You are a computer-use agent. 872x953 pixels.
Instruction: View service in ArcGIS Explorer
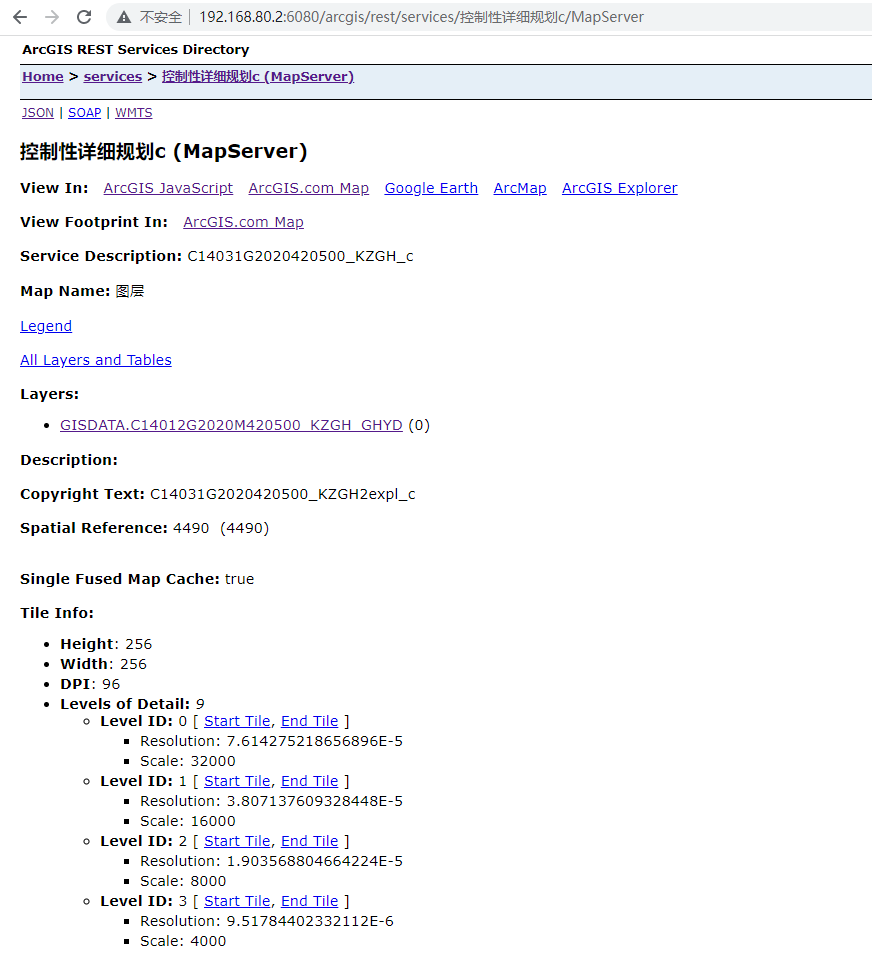[619, 188]
